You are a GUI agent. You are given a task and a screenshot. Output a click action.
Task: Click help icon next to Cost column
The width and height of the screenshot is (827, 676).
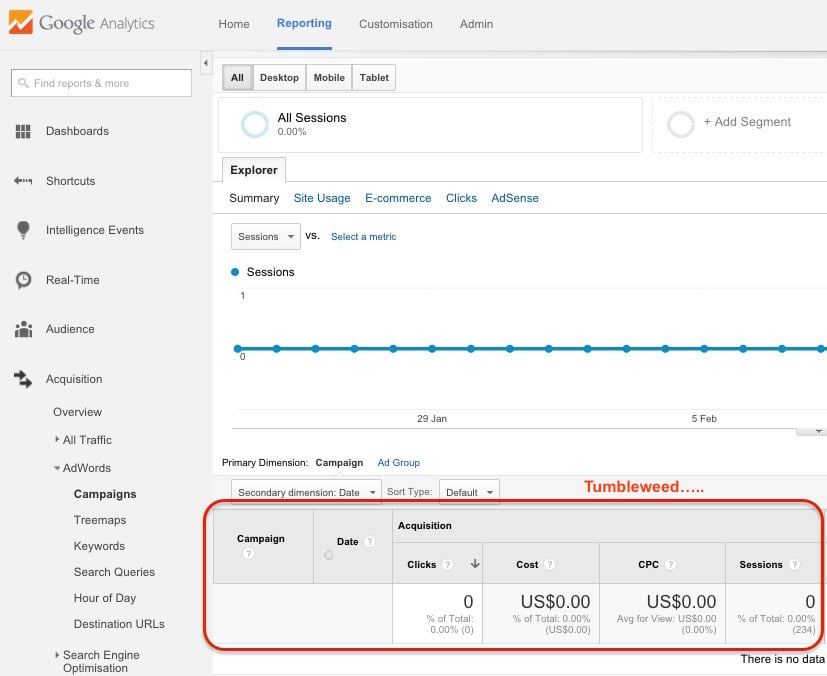click(x=550, y=565)
